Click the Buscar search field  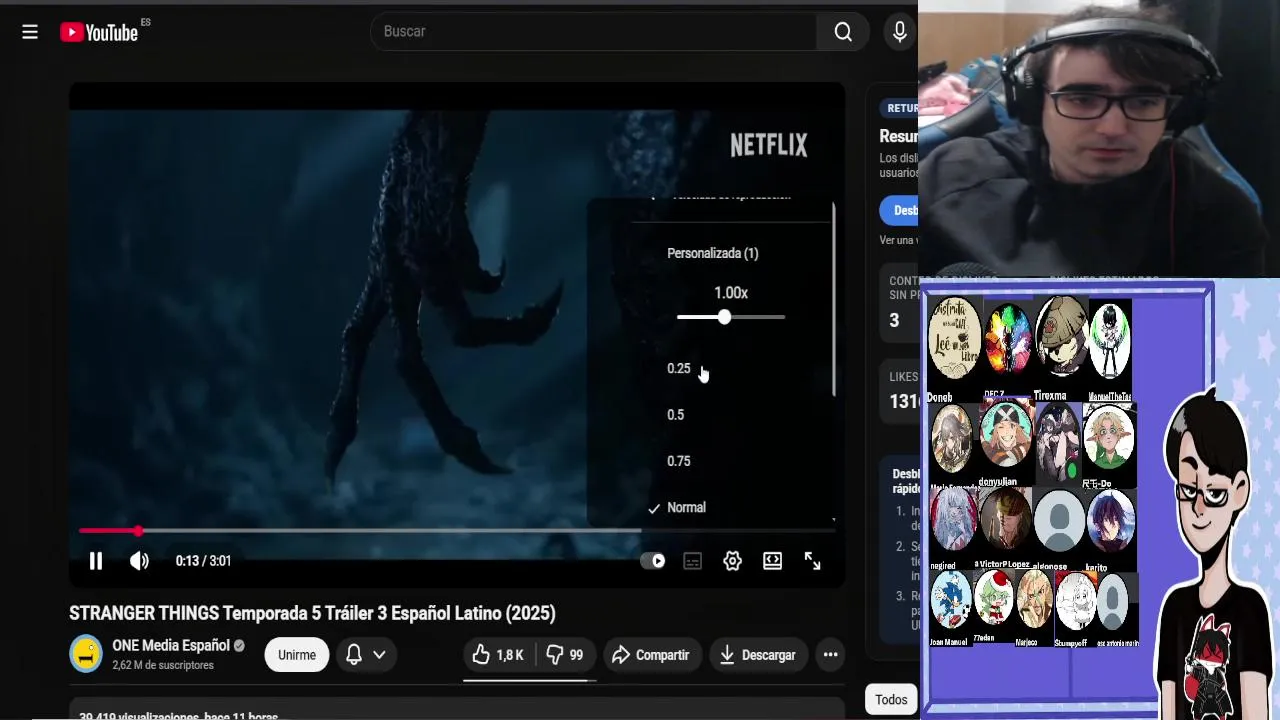point(595,32)
